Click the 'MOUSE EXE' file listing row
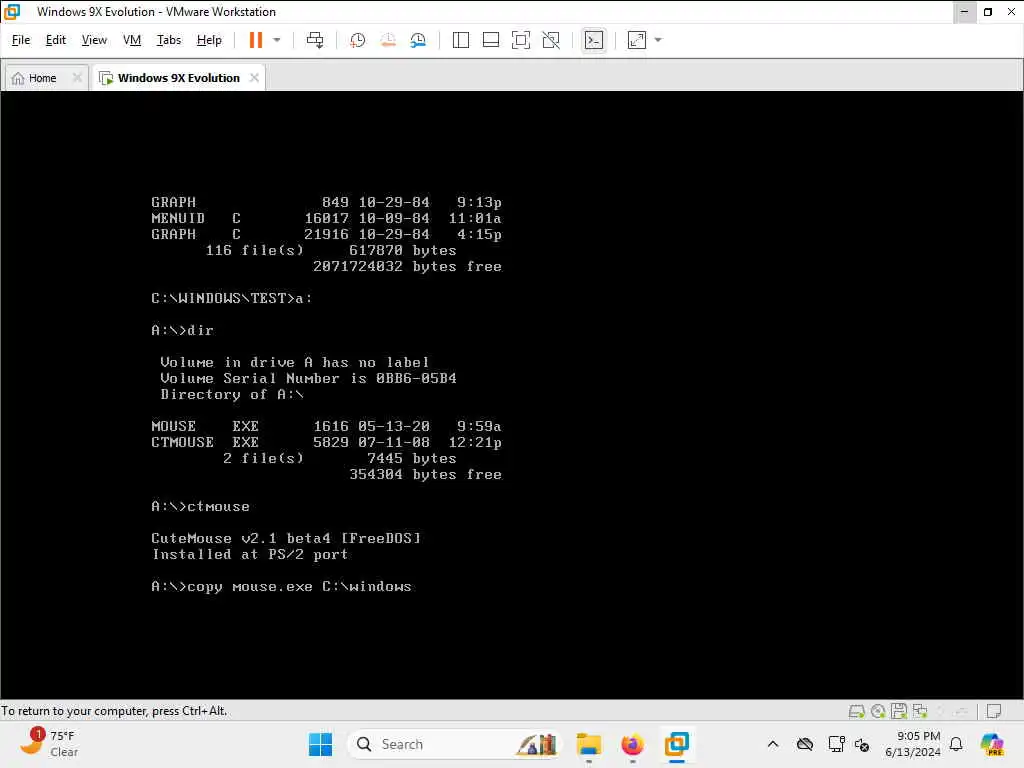Viewport: 1024px width, 768px height. (x=327, y=426)
